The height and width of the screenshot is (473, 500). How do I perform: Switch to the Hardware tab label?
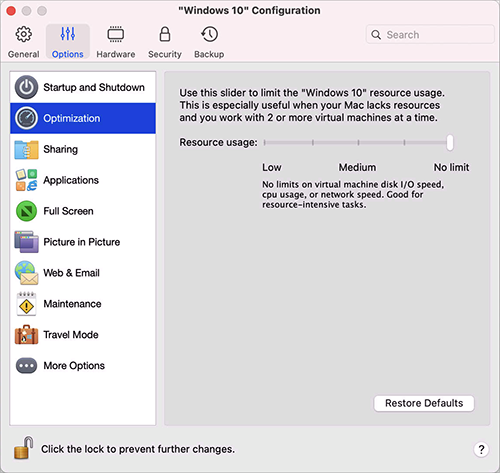point(116,54)
